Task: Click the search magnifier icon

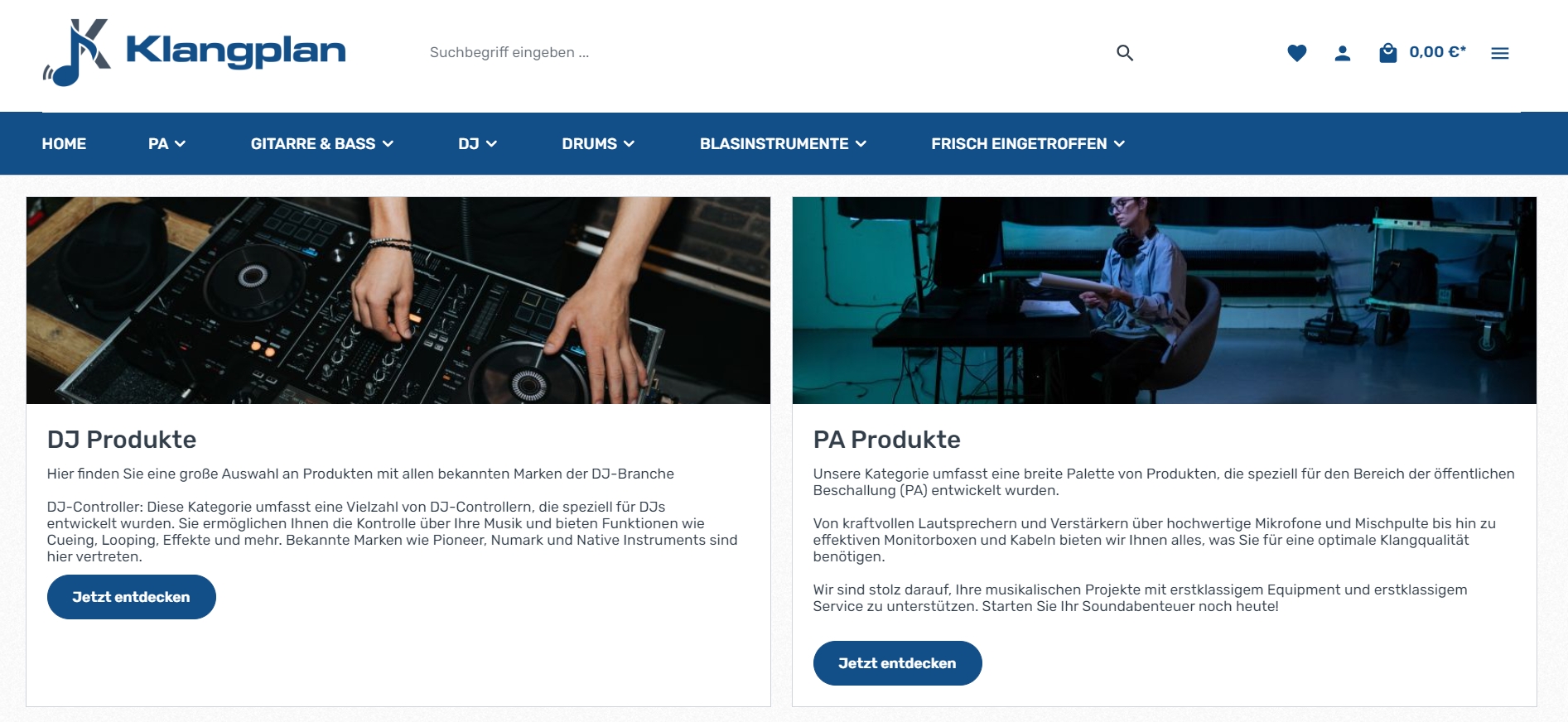Action: click(x=1124, y=53)
